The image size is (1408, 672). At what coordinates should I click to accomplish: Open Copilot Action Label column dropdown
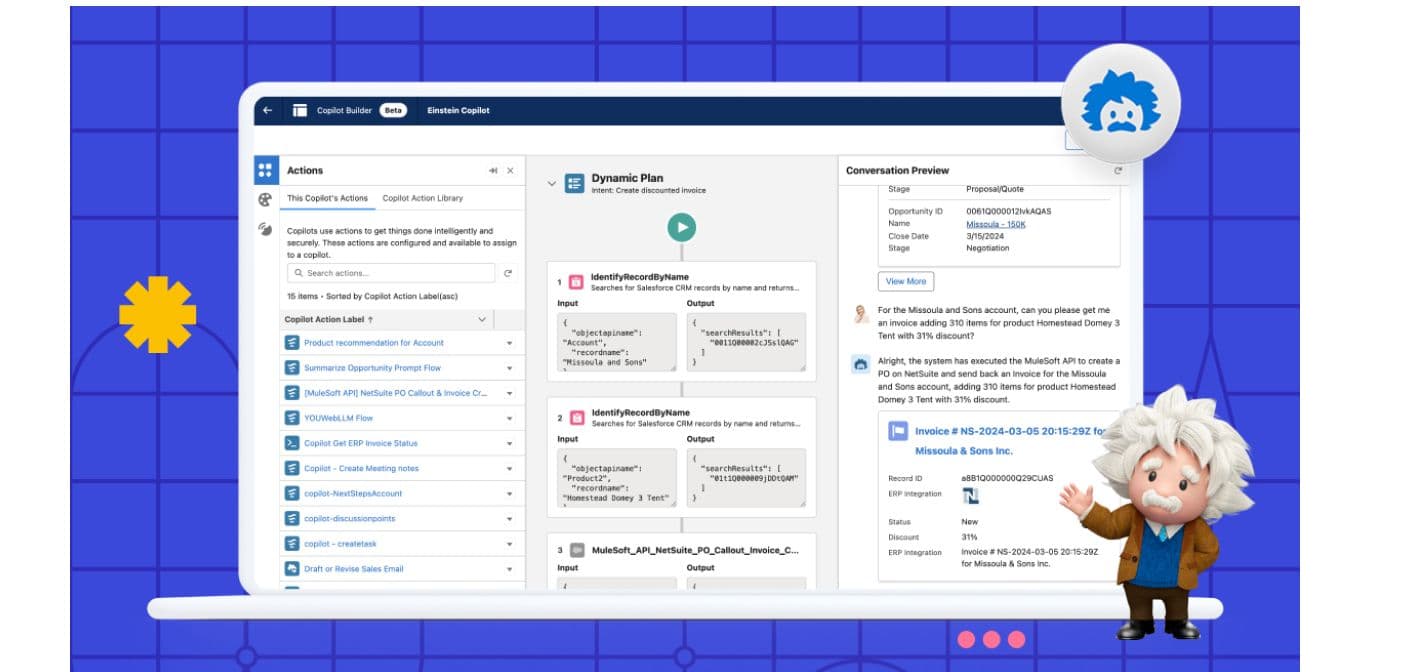[x=482, y=320]
